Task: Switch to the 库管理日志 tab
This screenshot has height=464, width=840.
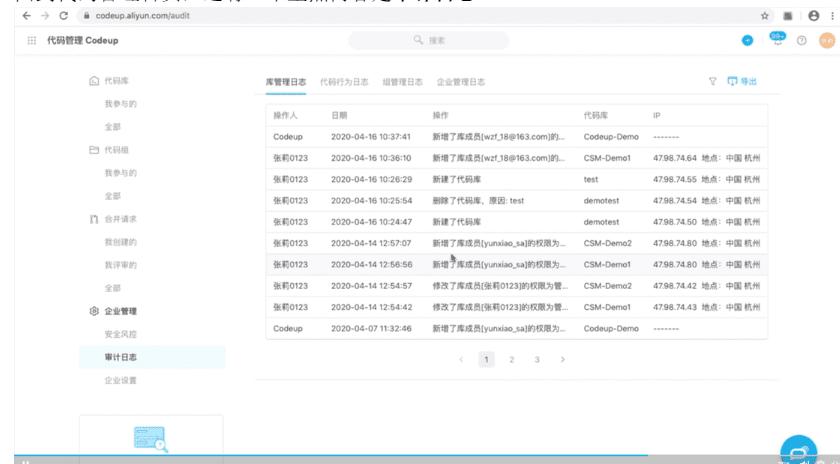Action: 286,82
